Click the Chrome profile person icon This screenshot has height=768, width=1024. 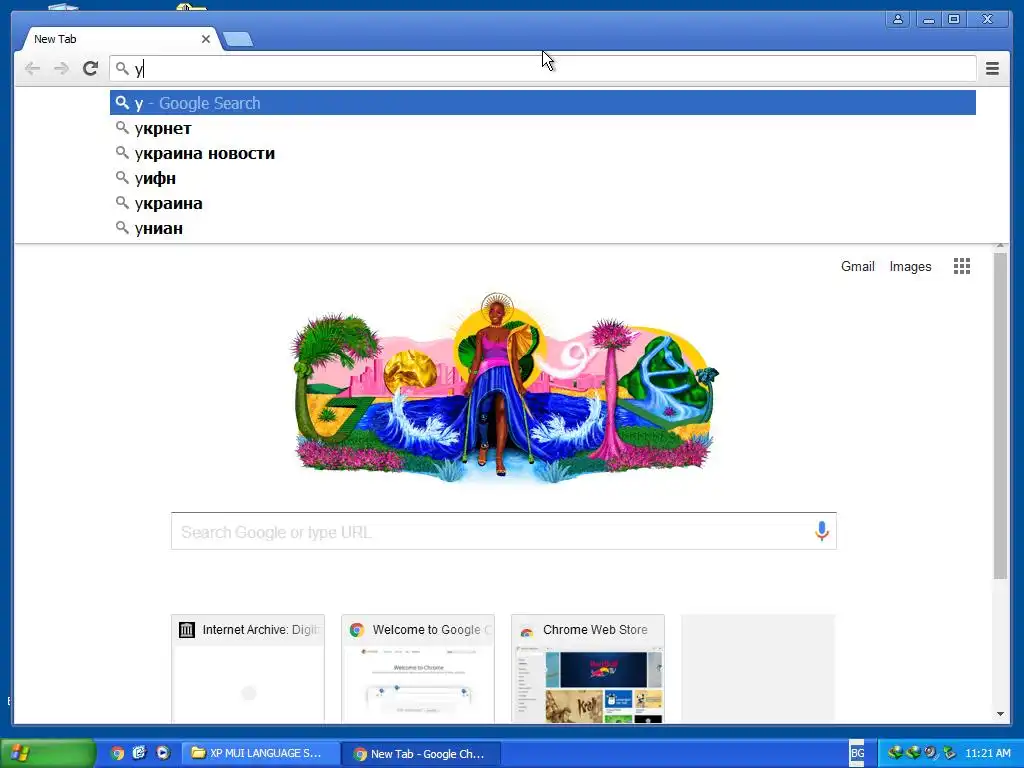click(x=898, y=19)
